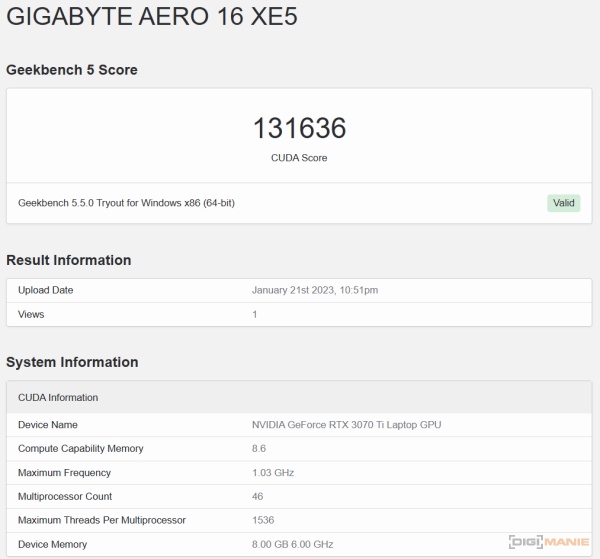Click the Views count value 1
The height and width of the screenshot is (559, 600).
click(x=254, y=314)
